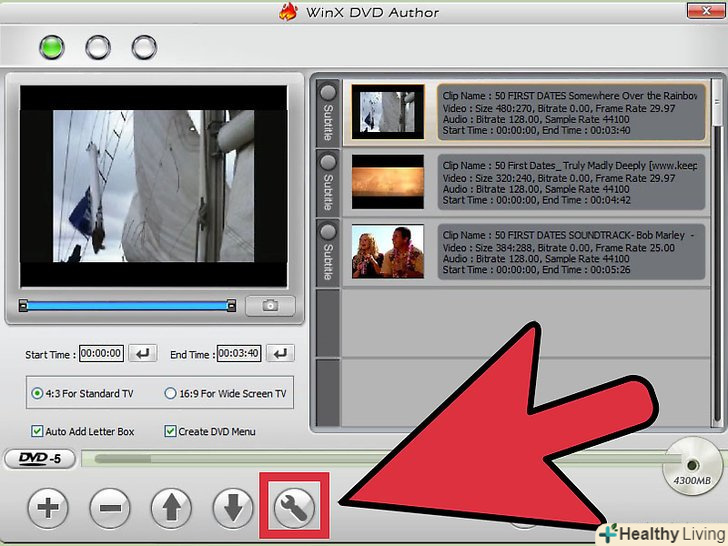
Task: Open Subtitle for Truly Madly Deeply clip
Action: (328, 183)
